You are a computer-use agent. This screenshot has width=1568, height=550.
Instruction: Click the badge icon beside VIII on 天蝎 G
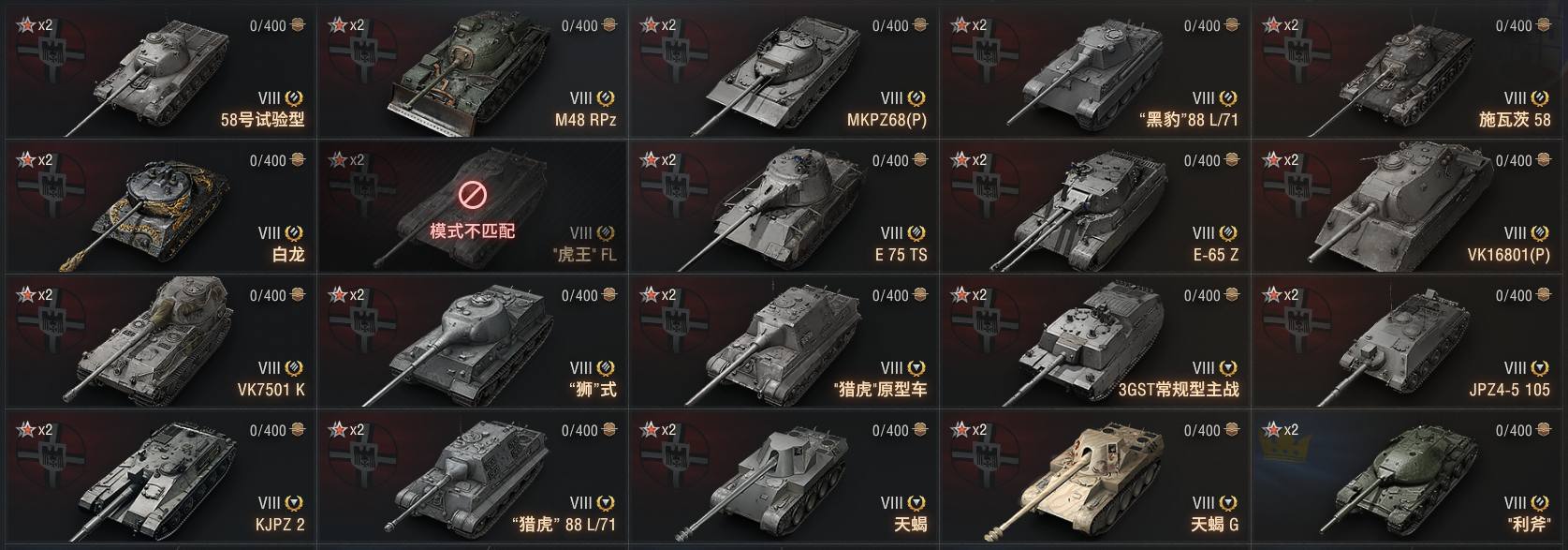[1228, 503]
